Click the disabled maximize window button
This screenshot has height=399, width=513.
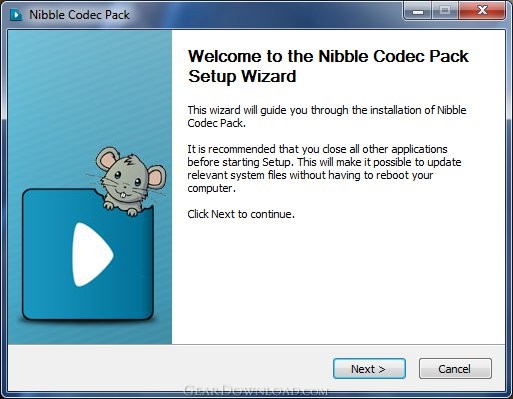(x=445, y=11)
